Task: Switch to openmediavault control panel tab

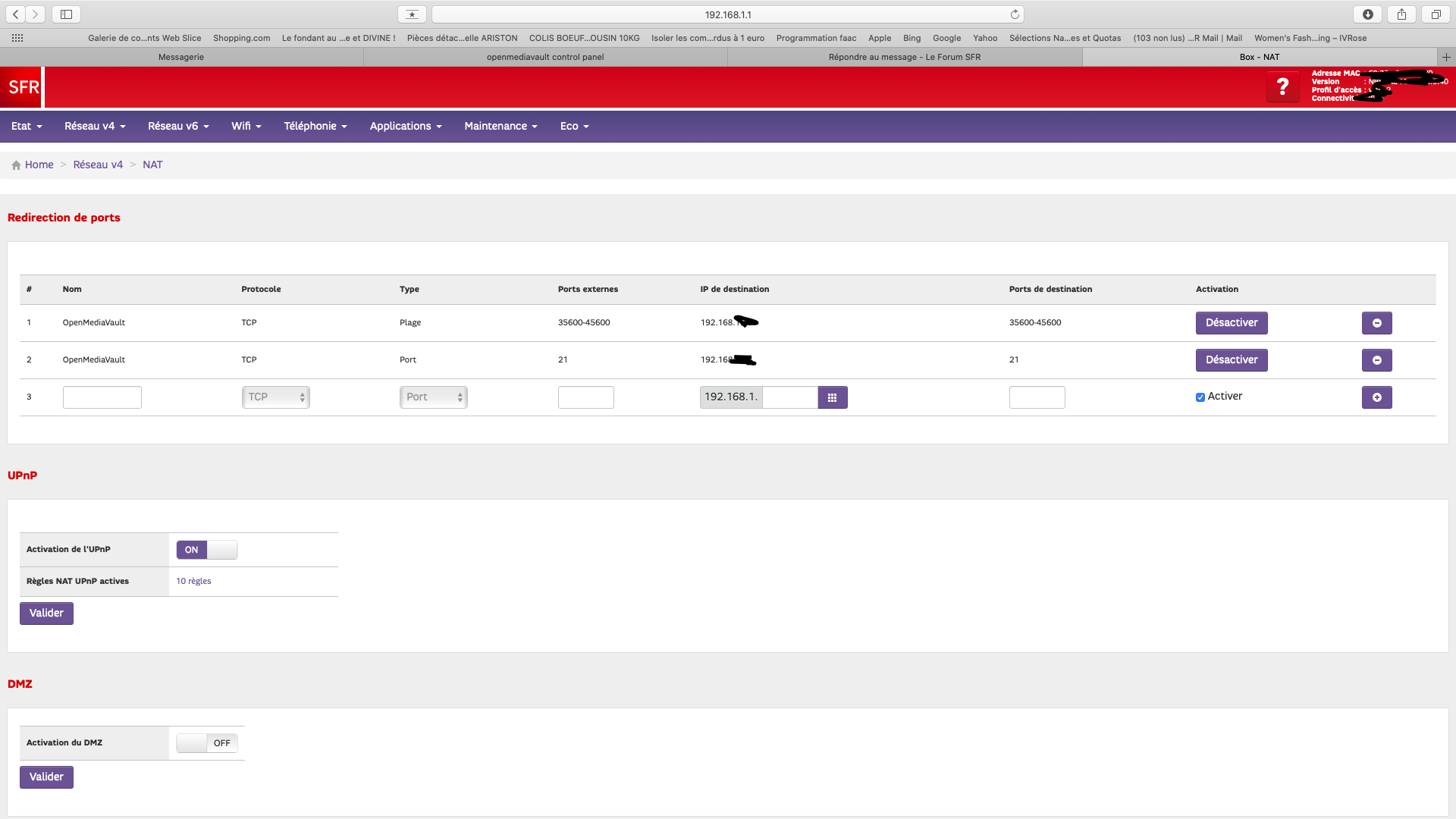Action: 545,57
